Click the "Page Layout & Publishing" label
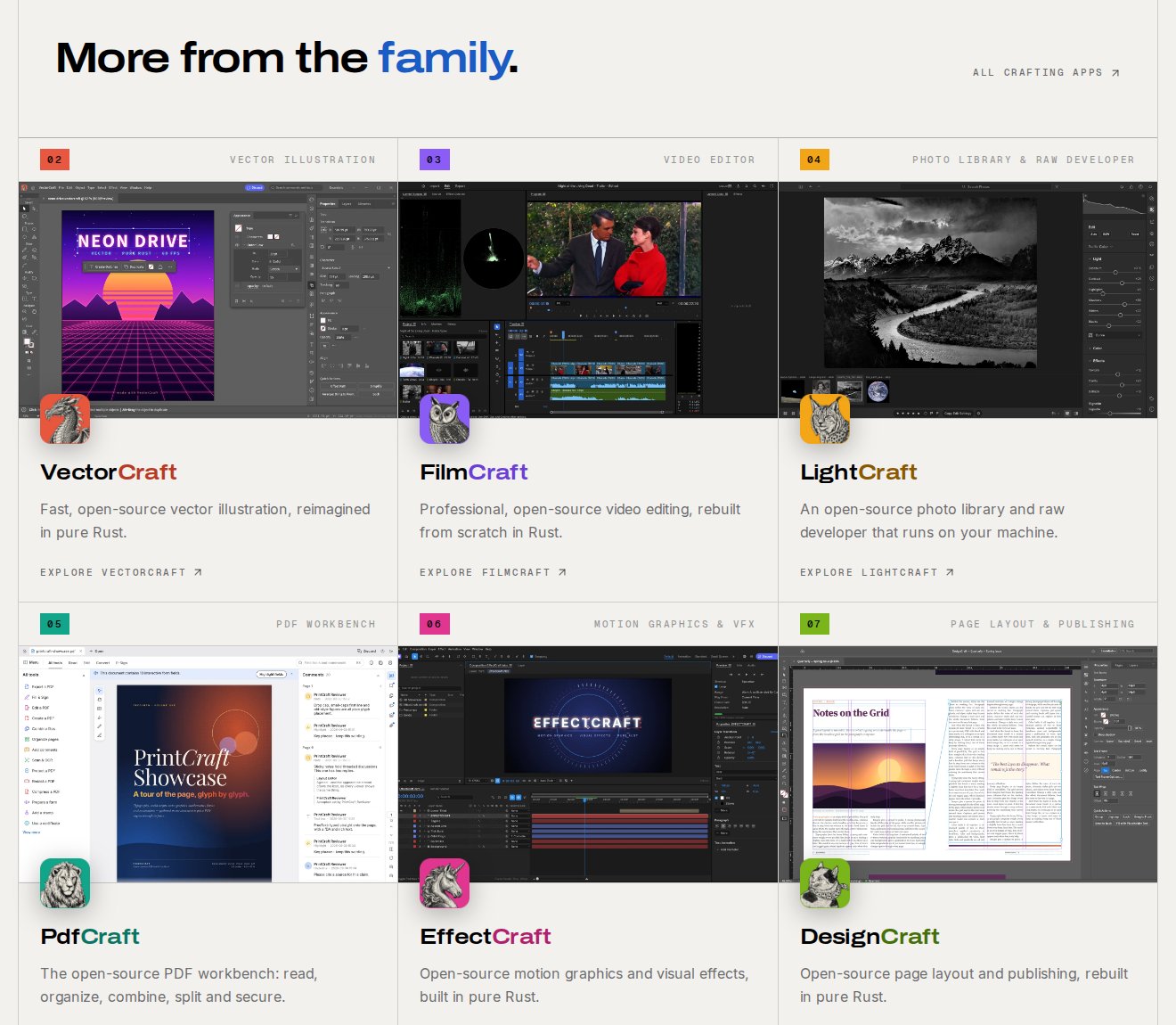This screenshot has height=1025, width=1176. (x=1043, y=625)
